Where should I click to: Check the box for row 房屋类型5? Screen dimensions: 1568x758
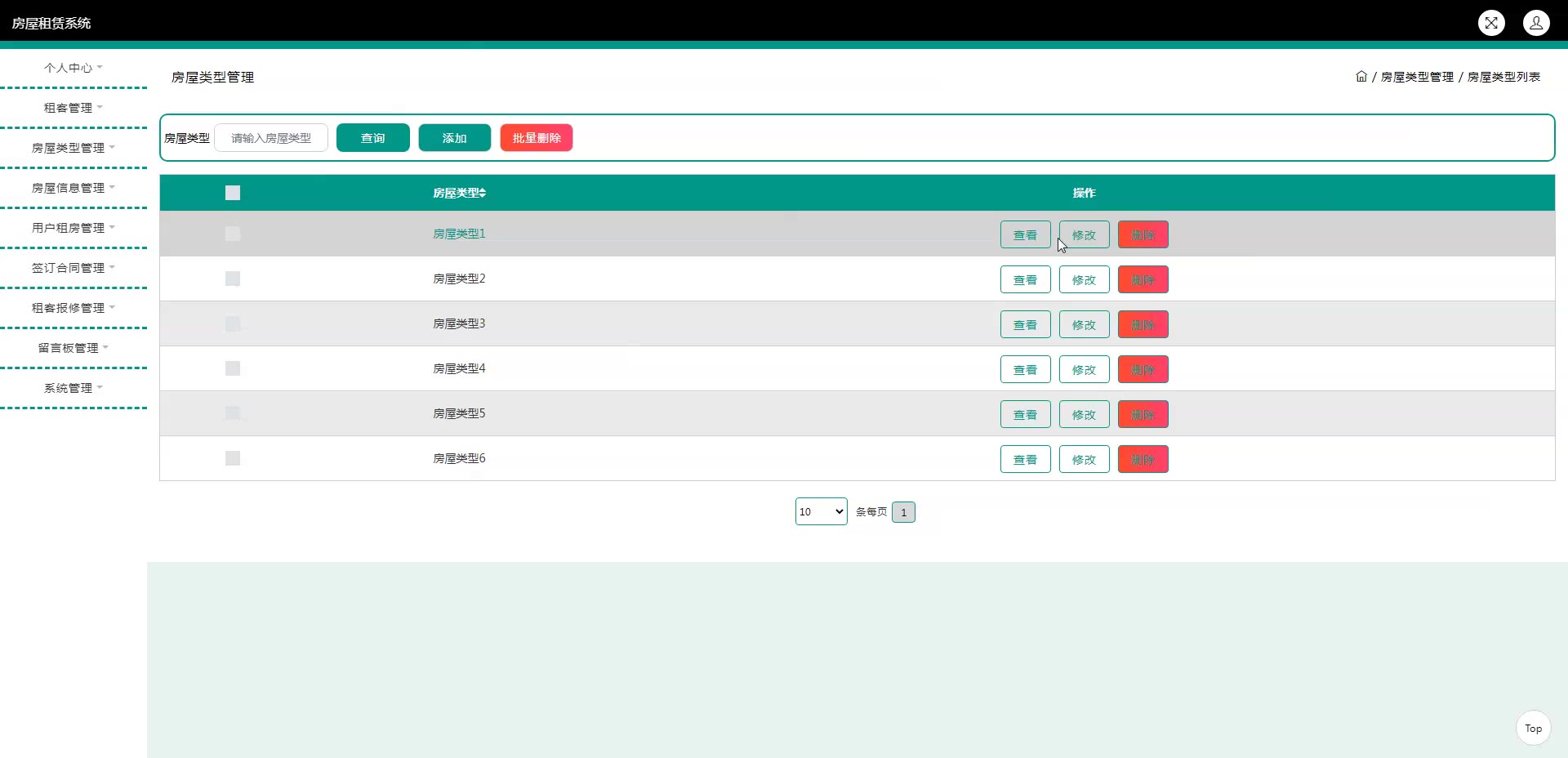tap(233, 413)
